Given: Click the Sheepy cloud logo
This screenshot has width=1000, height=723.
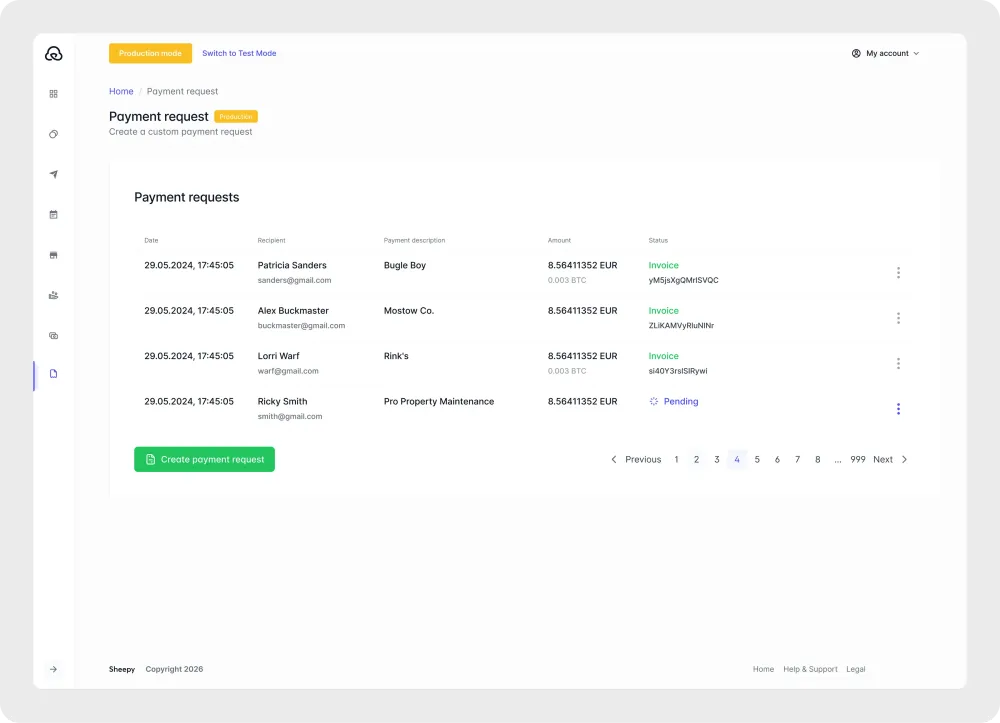Looking at the screenshot, I should tap(54, 54).
